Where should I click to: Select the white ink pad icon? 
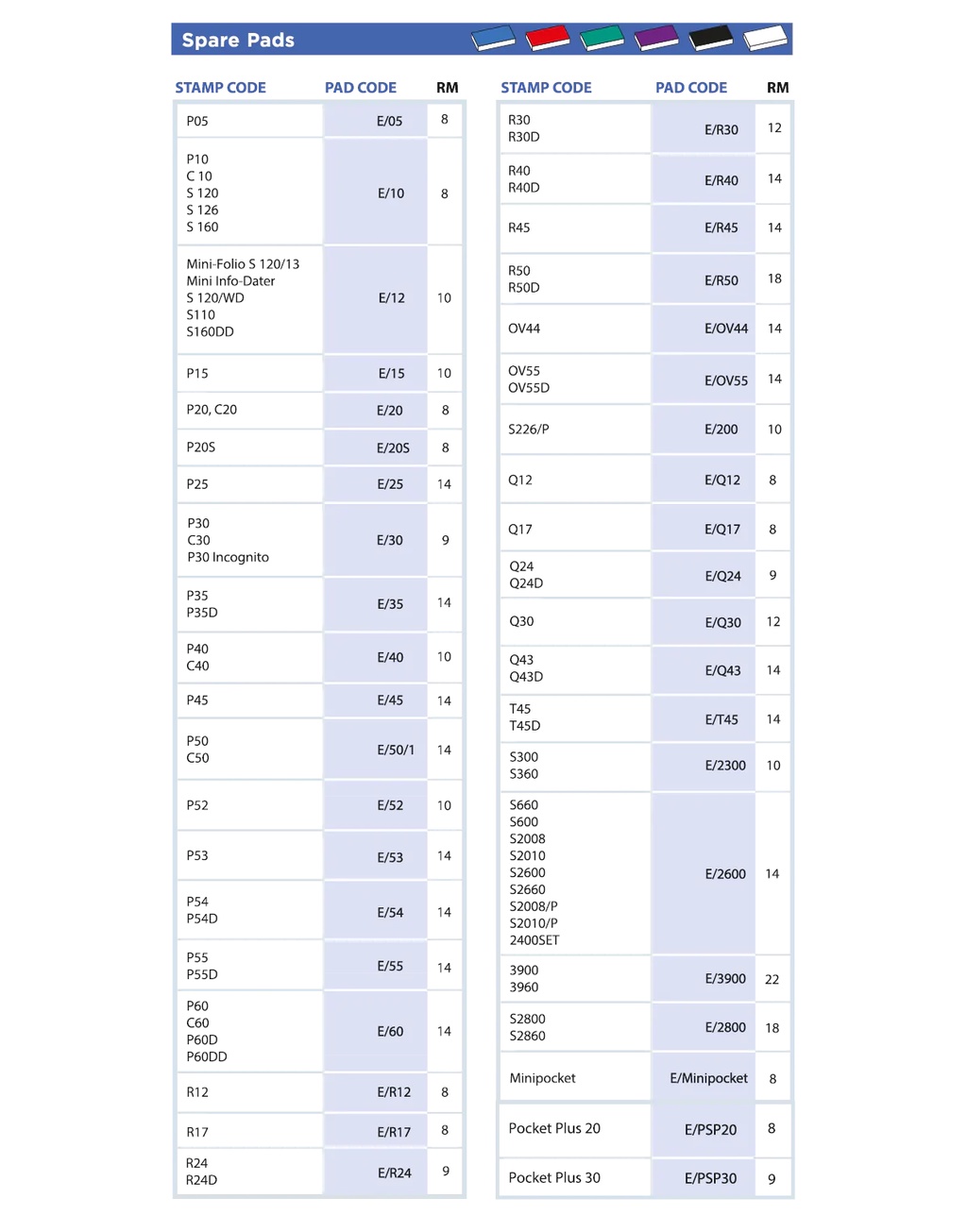point(765,38)
